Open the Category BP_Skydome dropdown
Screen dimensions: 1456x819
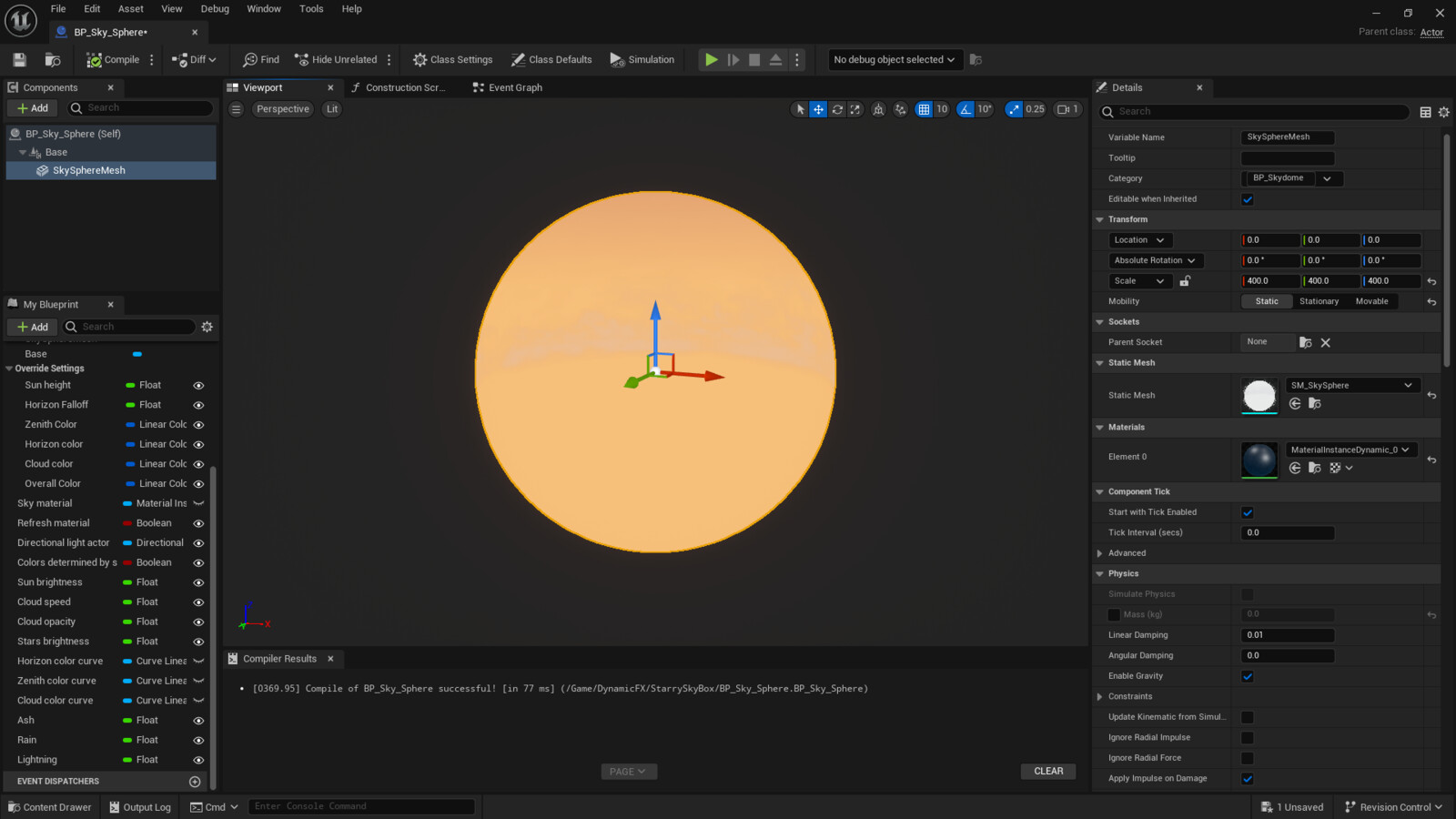1327,179
